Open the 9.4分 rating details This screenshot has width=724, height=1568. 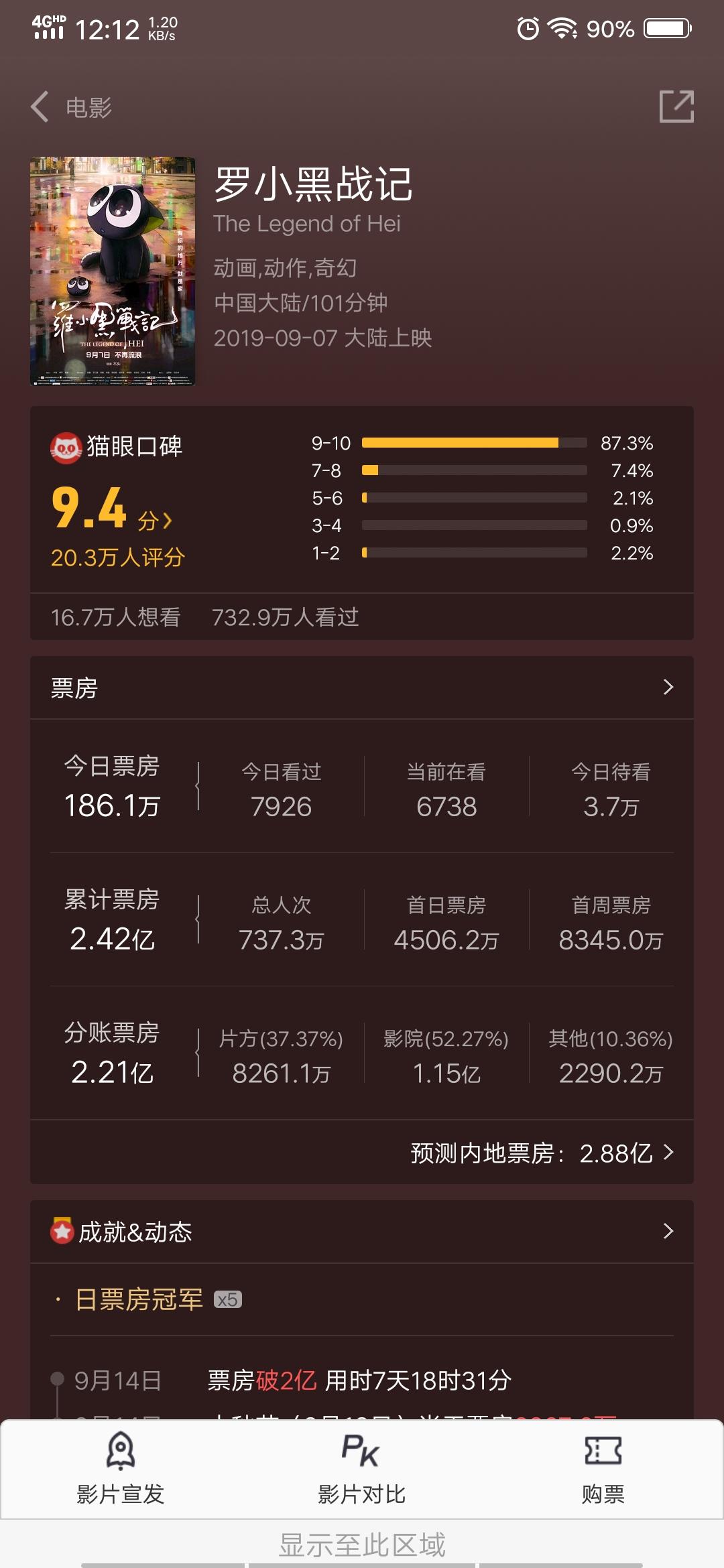[112, 509]
